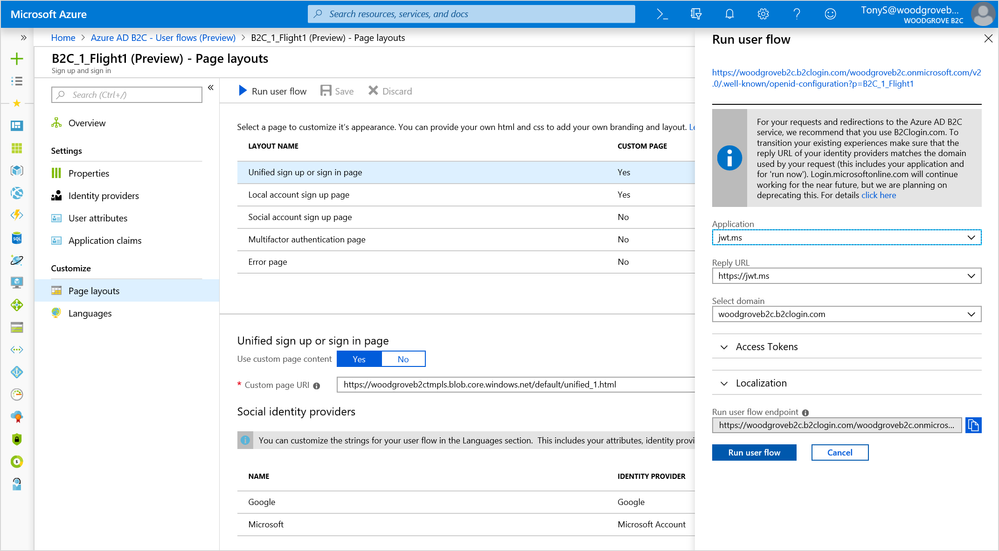
Task: Click info icon next to Custom page URI
Action: point(317,385)
